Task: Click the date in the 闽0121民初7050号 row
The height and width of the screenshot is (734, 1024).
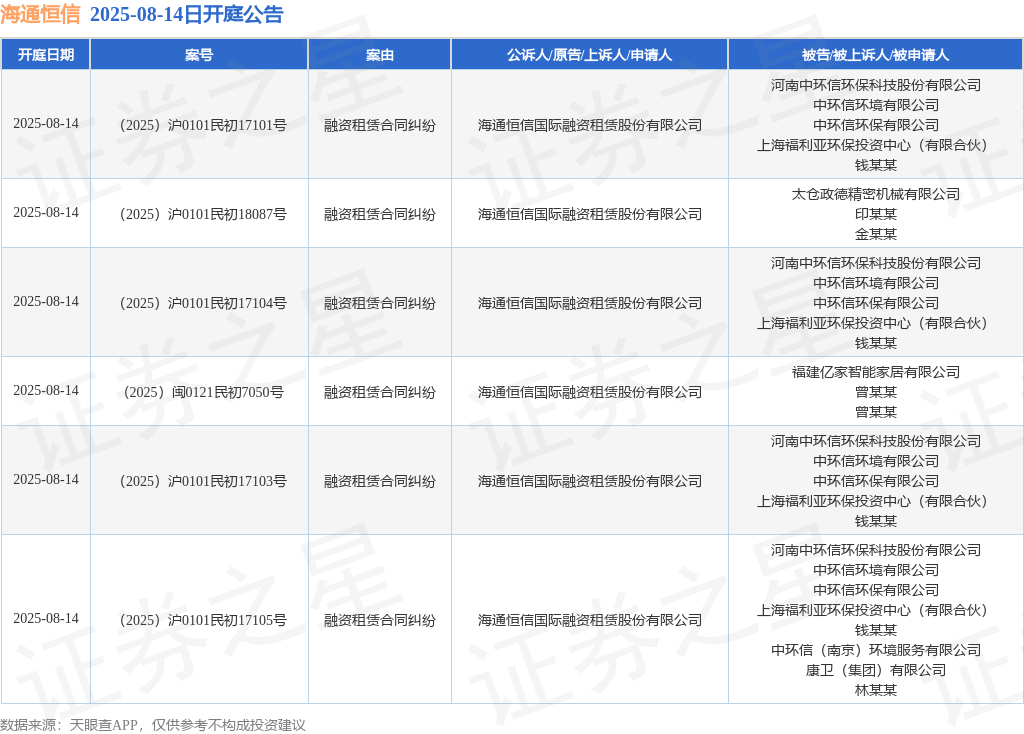Action: [46, 391]
